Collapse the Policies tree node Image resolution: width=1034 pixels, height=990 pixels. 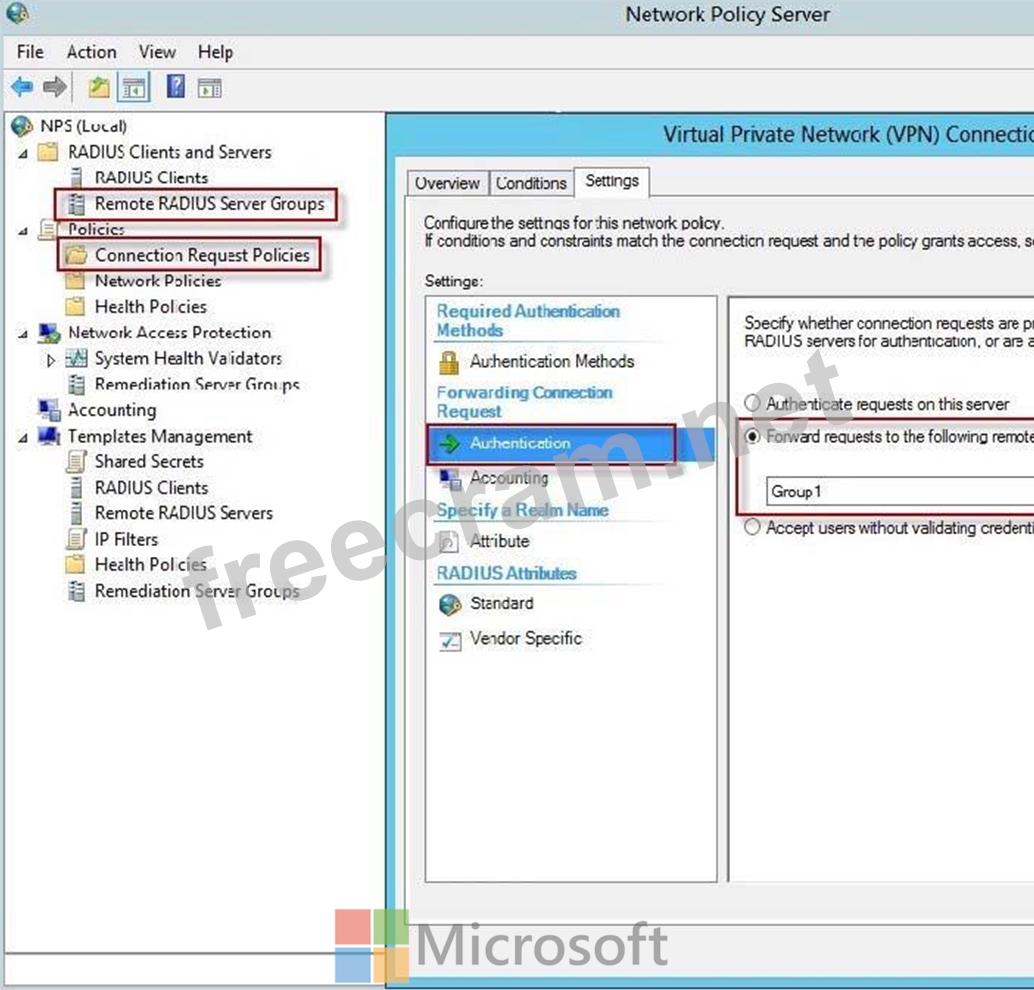[x=23, y=231]
